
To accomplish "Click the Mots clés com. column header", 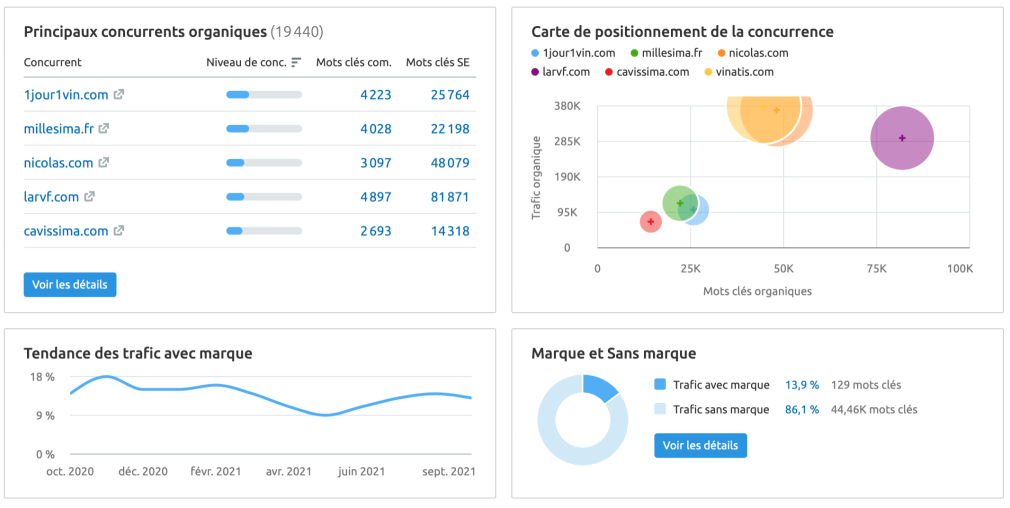I will tap(354, 62).
